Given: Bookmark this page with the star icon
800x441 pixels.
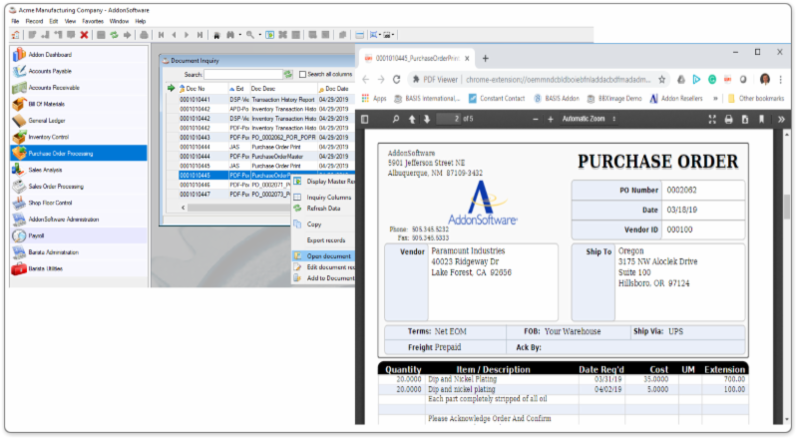Looking at the screenshot, I should click(663, 78).
